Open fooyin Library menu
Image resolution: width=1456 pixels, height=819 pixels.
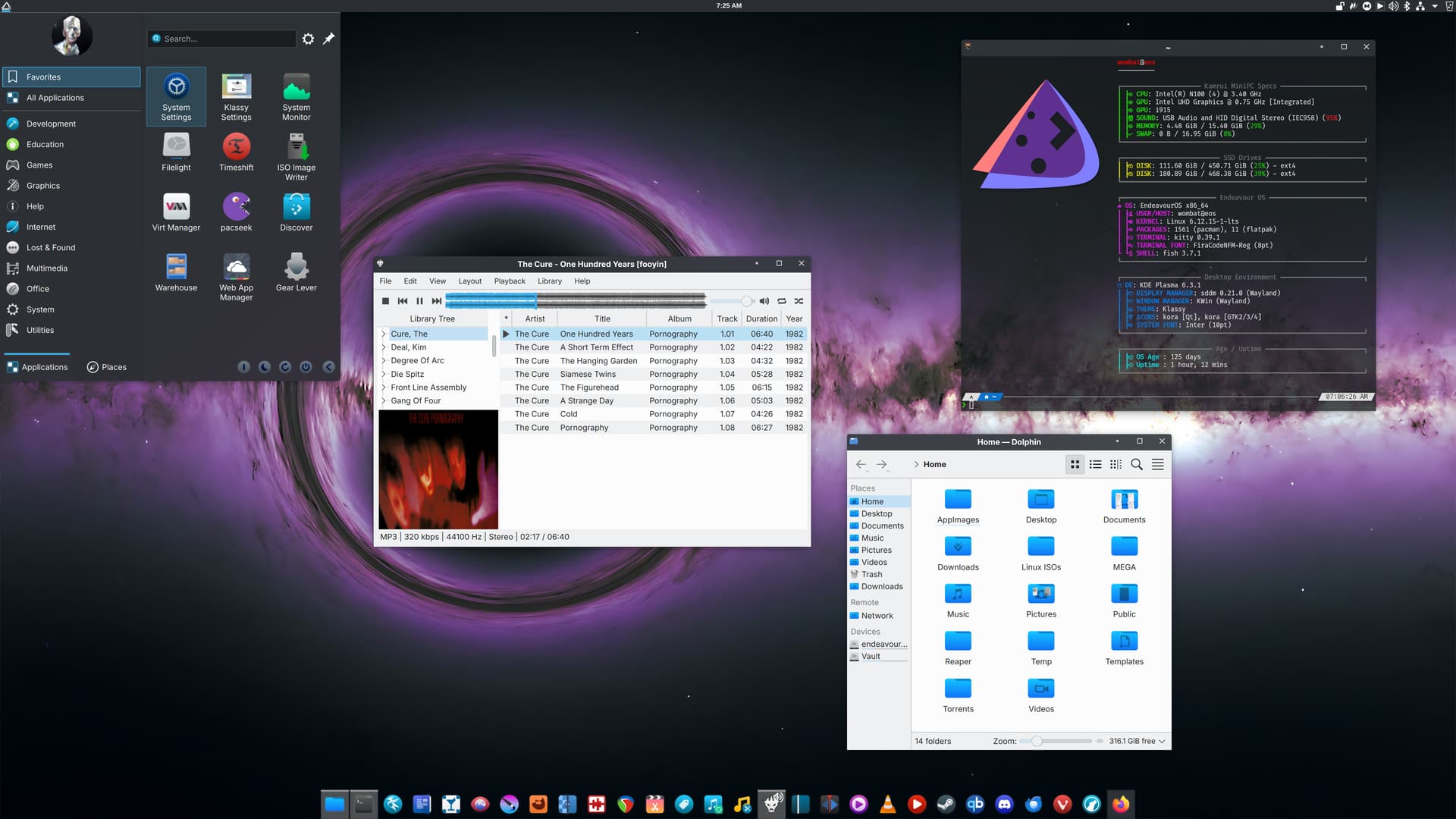click(550, 281)
